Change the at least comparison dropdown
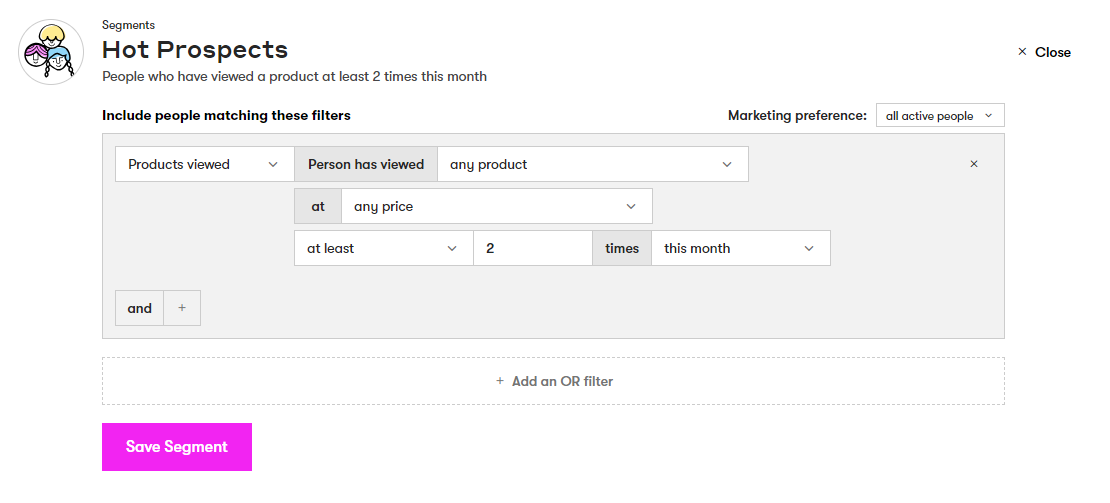This screenshot has height=503, width=1110. (383, 248)
